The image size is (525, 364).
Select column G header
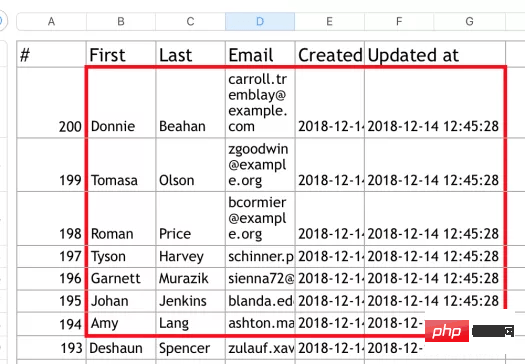(469, 21)
